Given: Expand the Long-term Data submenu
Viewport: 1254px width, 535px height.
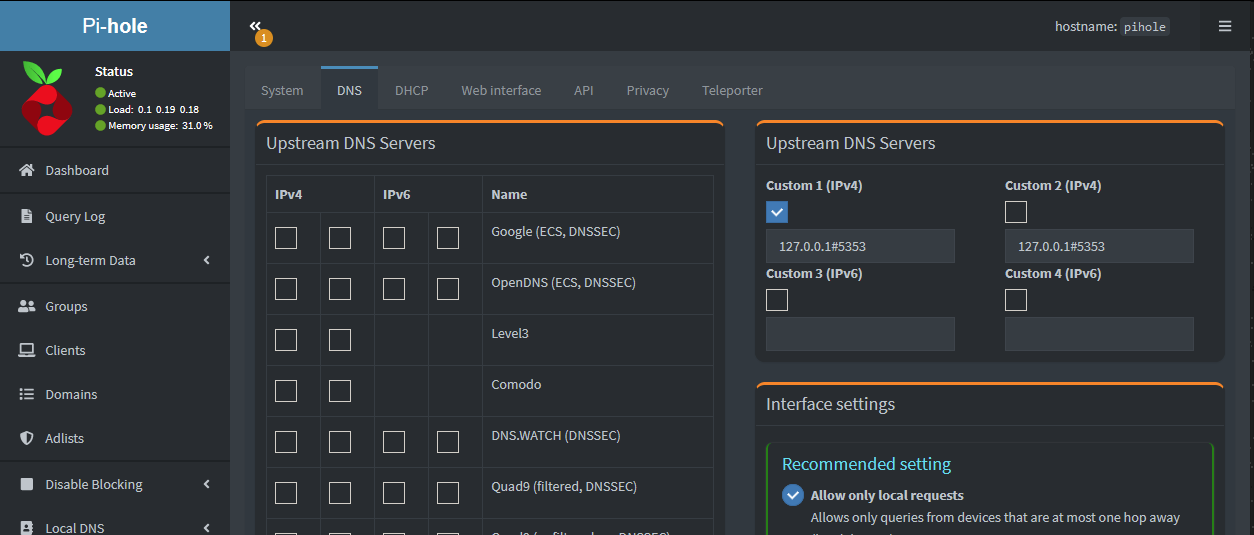Looking at the screenshot, I should [207, 261].
